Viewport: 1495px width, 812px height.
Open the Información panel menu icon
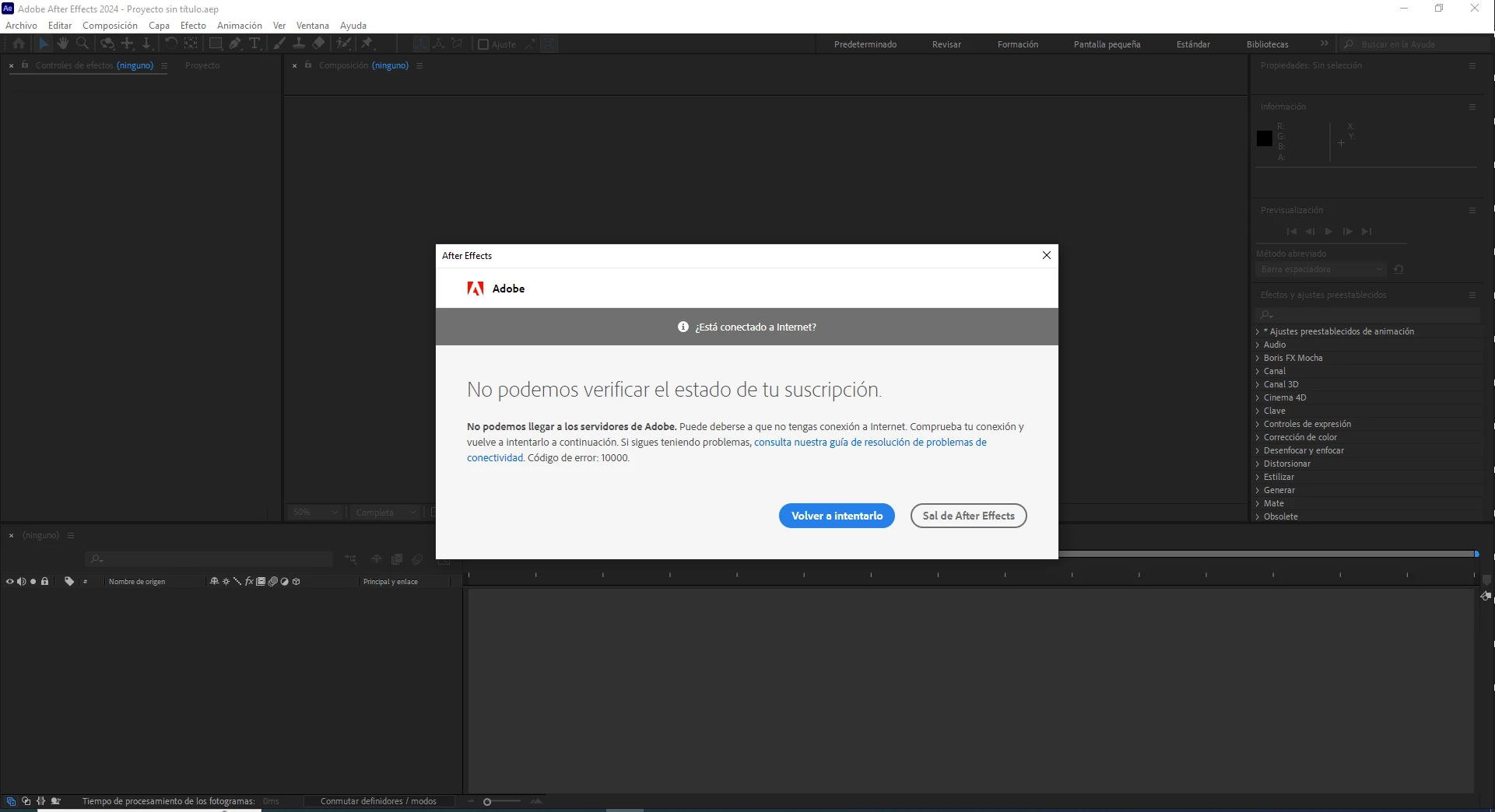(1472, 107)
